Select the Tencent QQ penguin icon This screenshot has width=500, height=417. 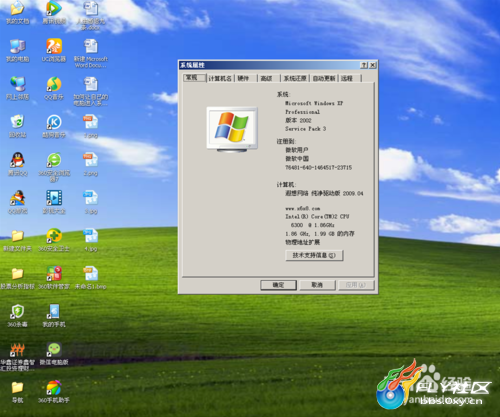(x=18, y=160)
